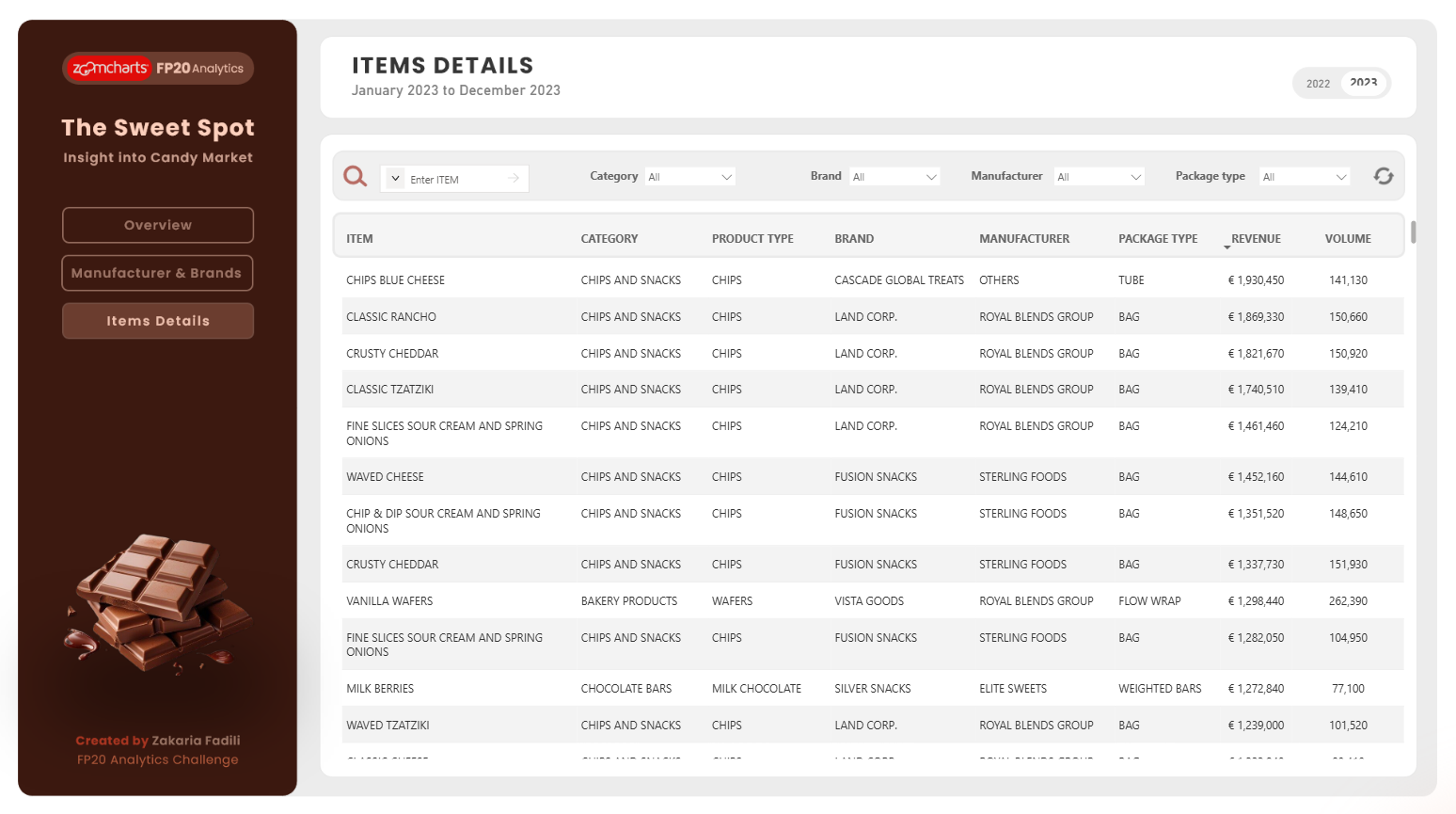1456x814 pixels.
Task: Select CHIP & DIP SOUR CREAM item
Action: point(443,521)
